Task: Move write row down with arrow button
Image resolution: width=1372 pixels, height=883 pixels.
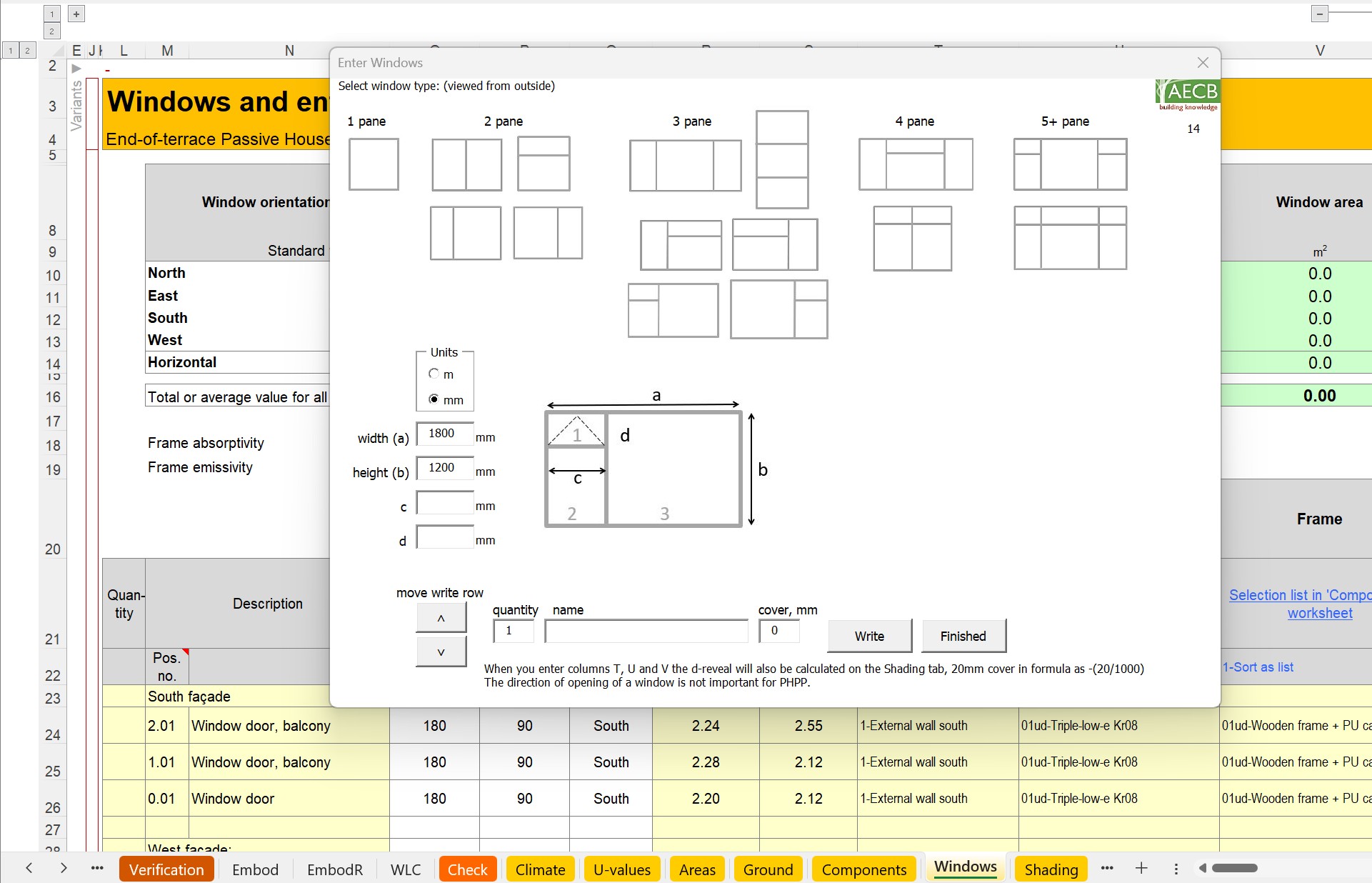Action: coord(441,652)
